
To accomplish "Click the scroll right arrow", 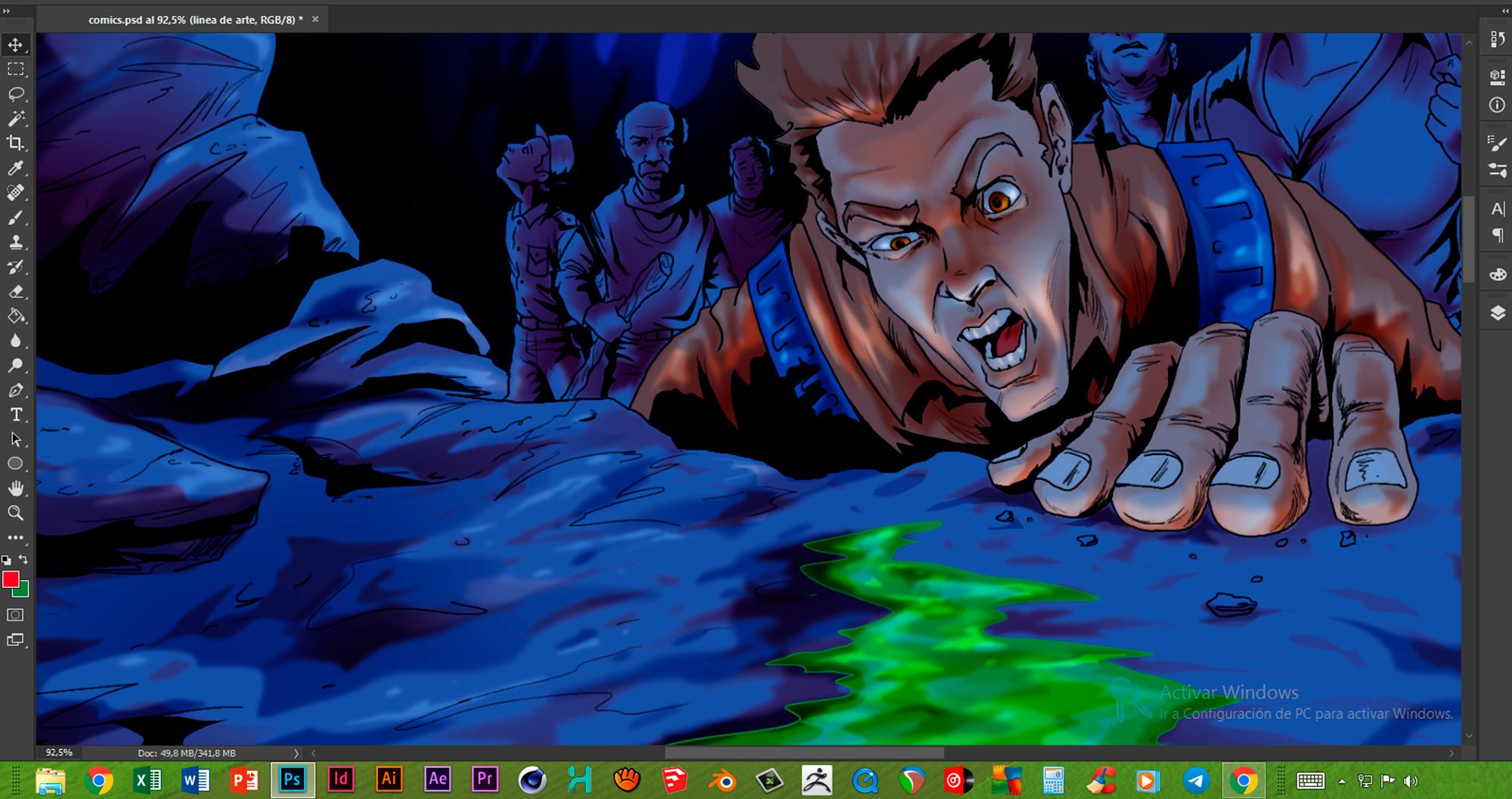I will click(x=1451, y=753).
